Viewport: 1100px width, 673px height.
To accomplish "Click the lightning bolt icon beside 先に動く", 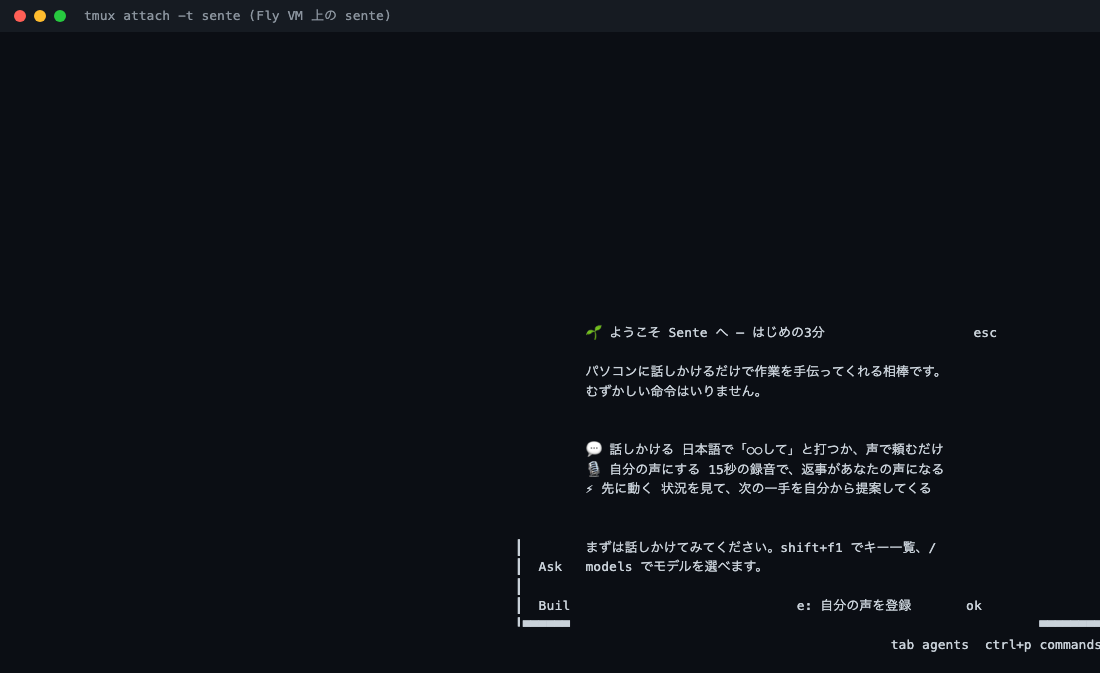I will [589, 488].
